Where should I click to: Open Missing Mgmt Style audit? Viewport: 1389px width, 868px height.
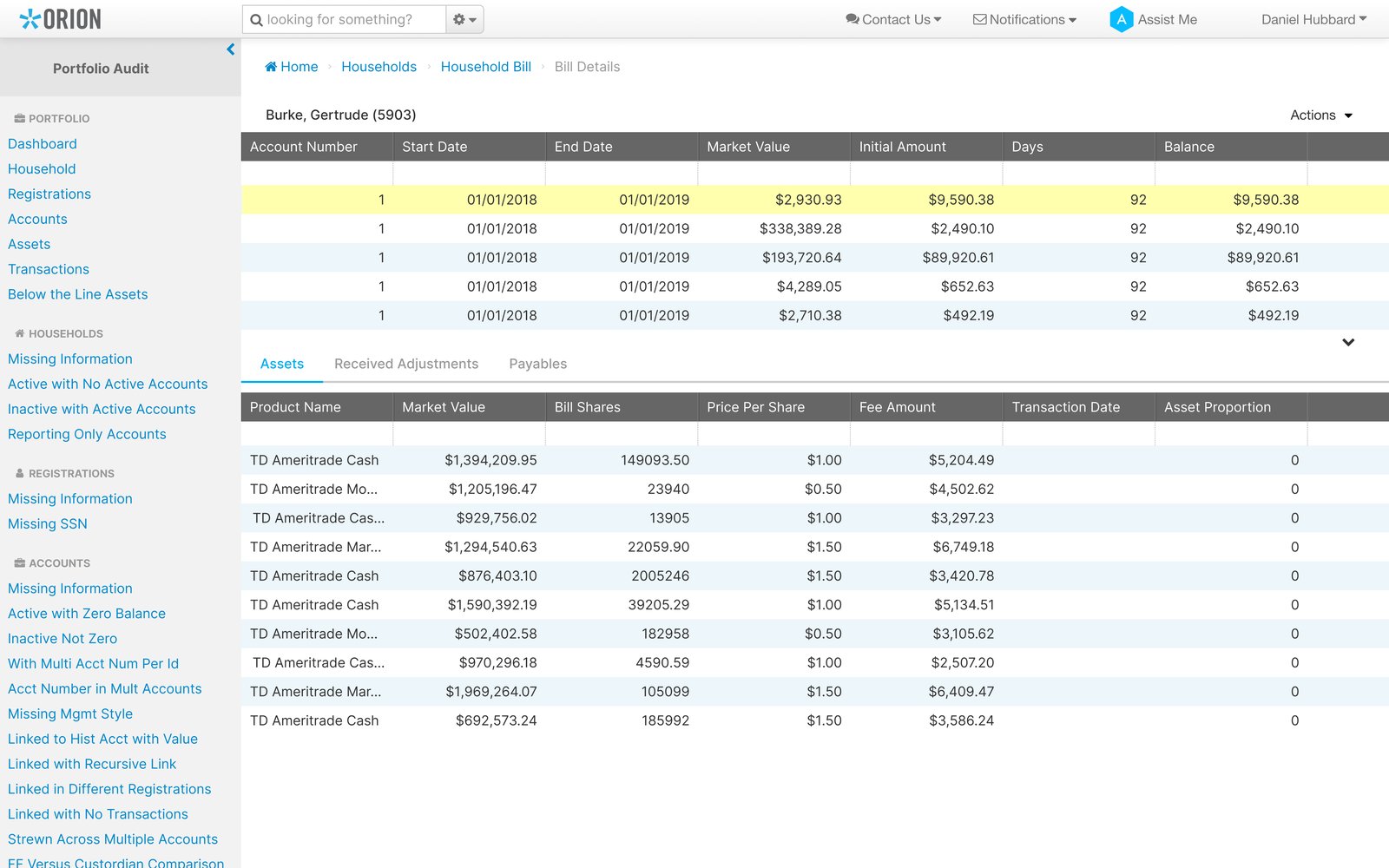click(x=70, y=714)
